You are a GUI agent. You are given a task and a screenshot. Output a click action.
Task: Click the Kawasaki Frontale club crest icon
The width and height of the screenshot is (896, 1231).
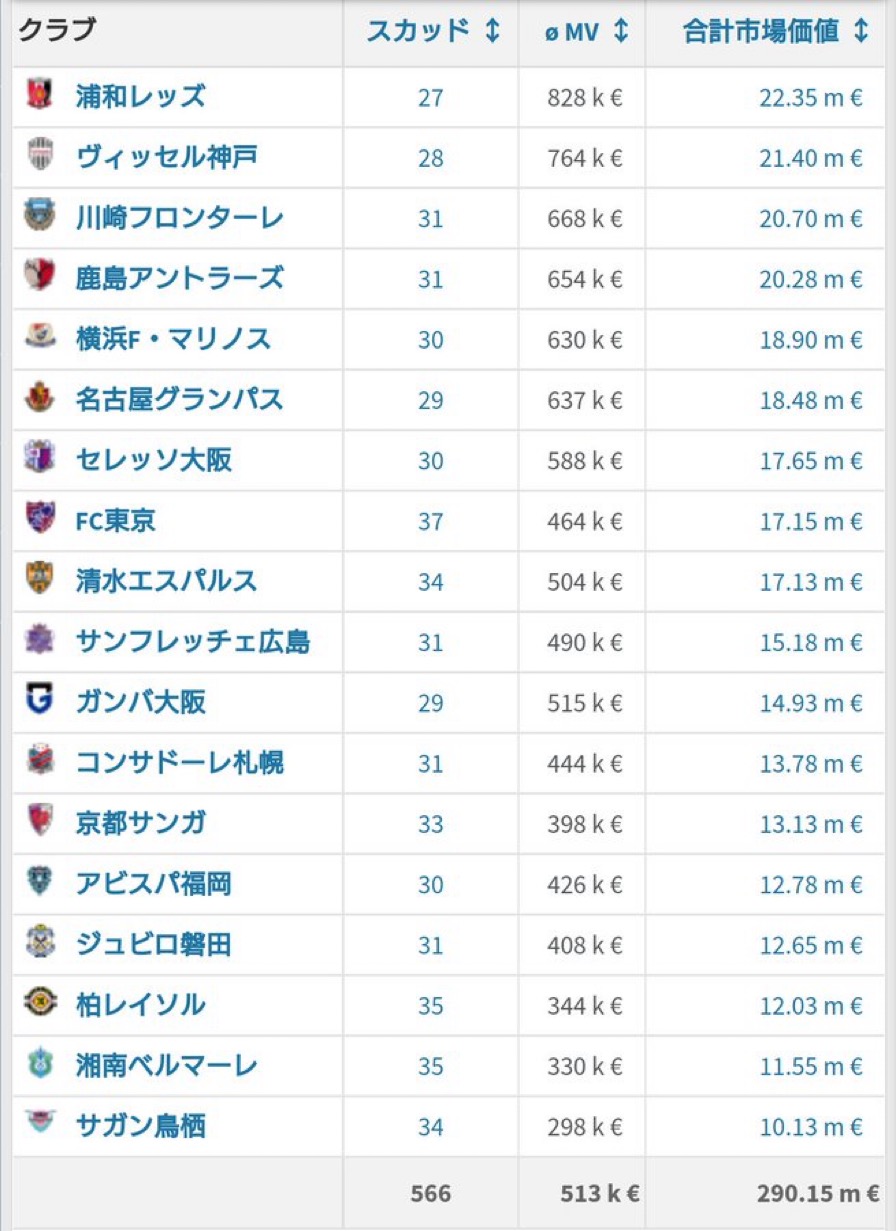[40, 216]
